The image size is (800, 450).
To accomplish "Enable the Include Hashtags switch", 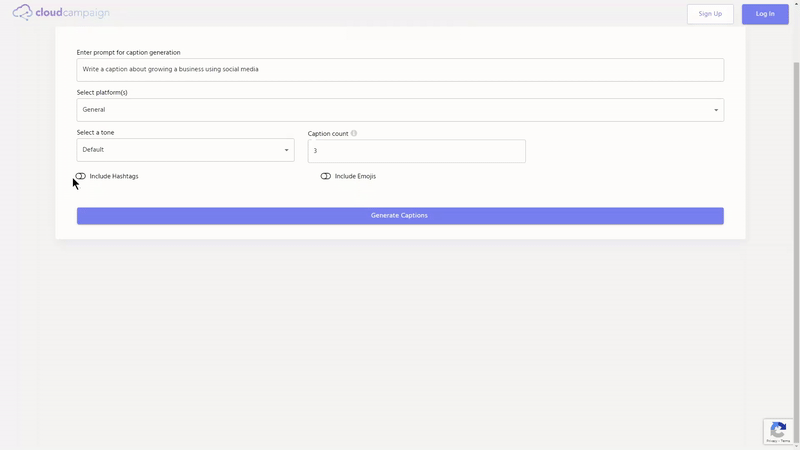I will click(81, 176).
